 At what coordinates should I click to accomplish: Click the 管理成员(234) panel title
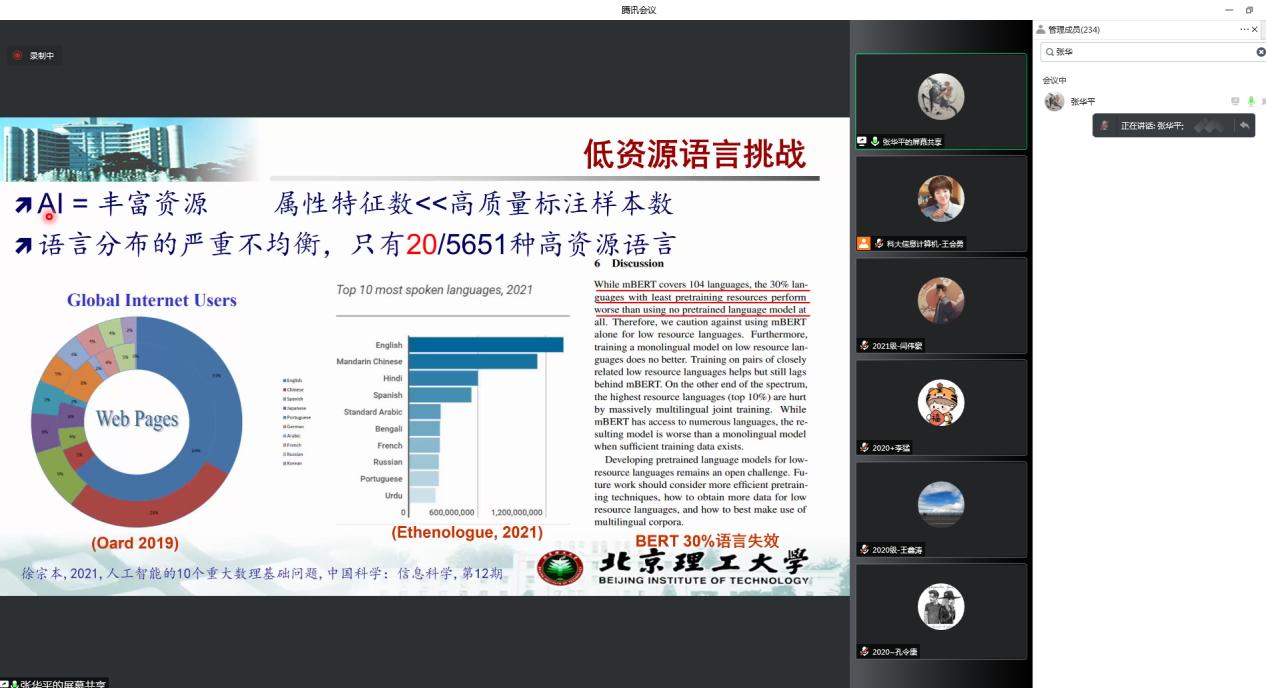coord(1073,30)
